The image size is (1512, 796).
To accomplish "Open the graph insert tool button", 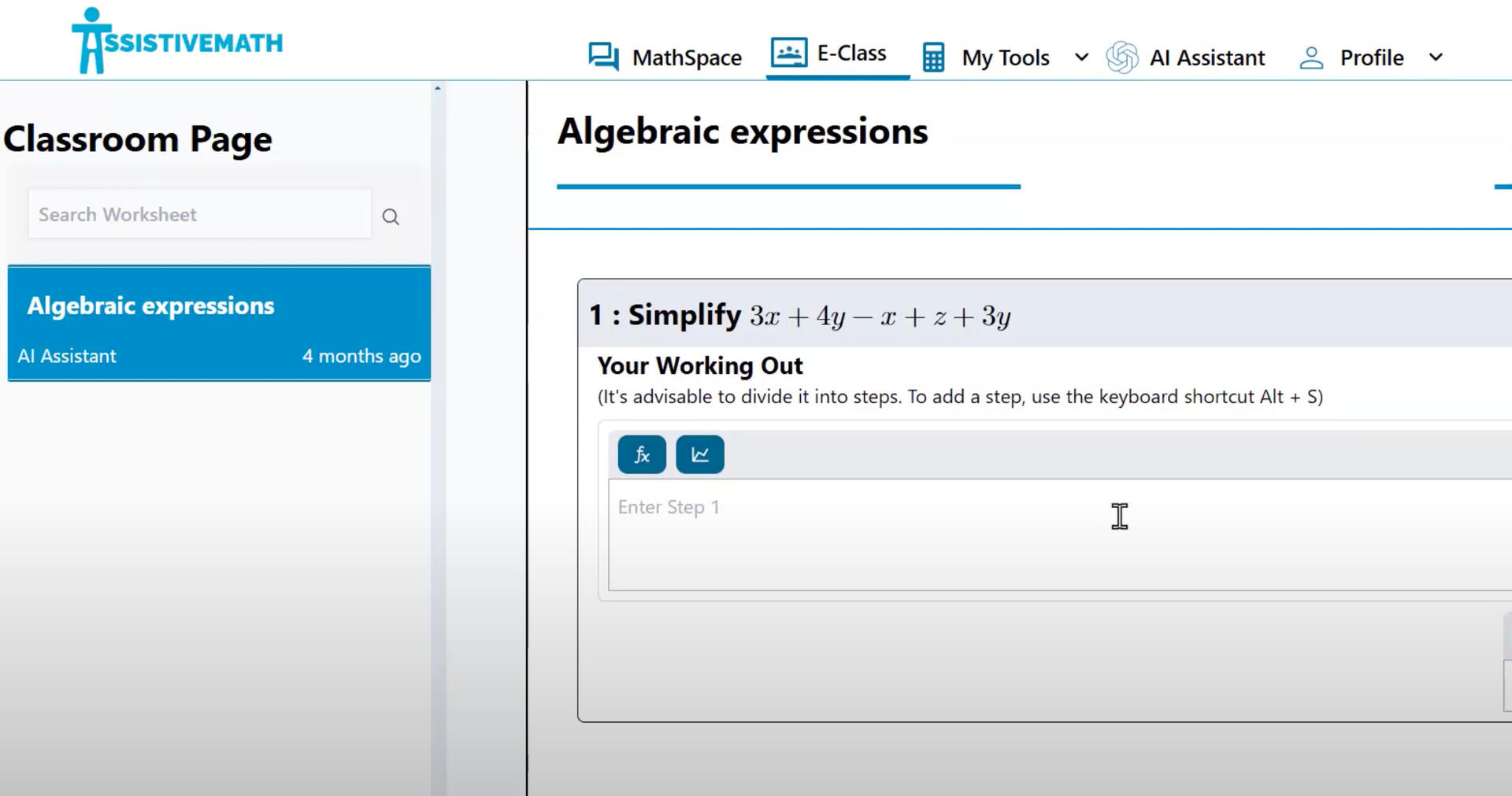I will (x=699, y=454).
